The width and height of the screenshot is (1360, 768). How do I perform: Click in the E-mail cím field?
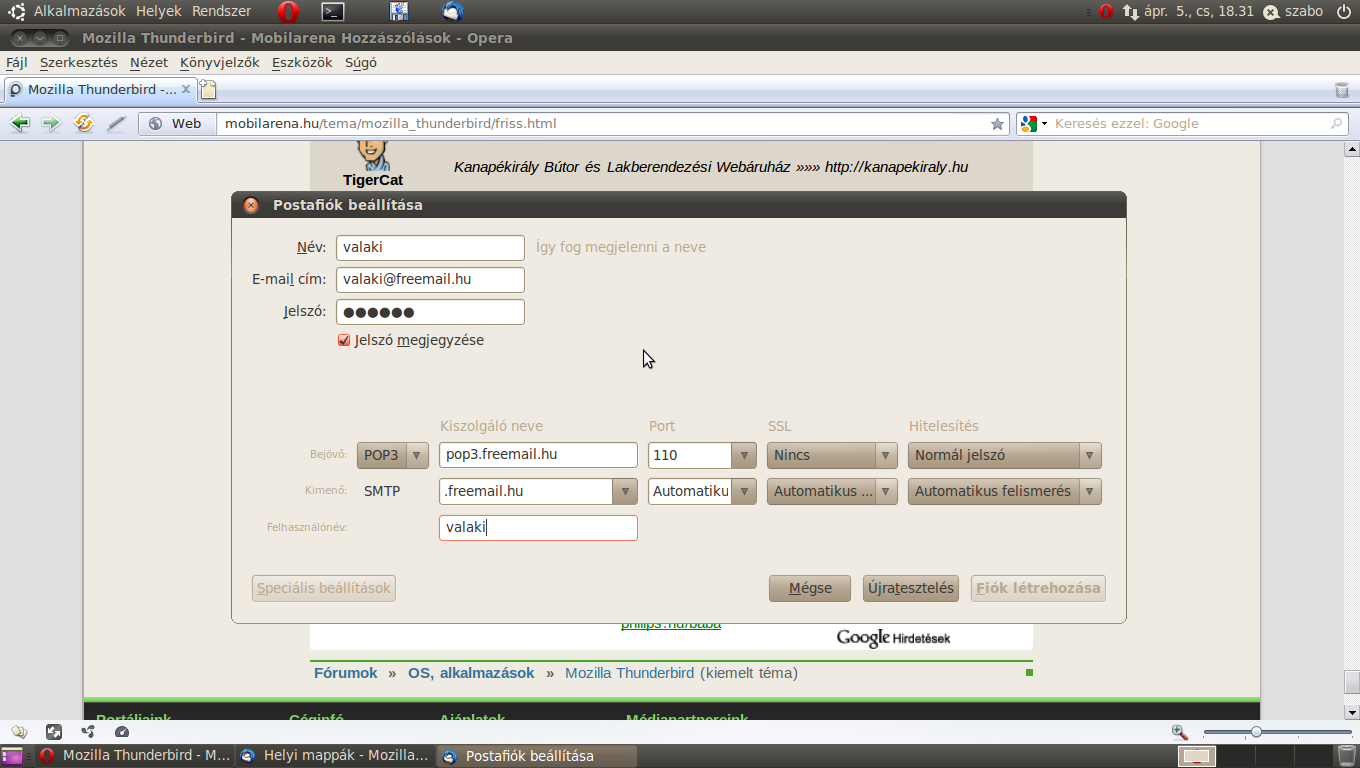pos(430,279)
